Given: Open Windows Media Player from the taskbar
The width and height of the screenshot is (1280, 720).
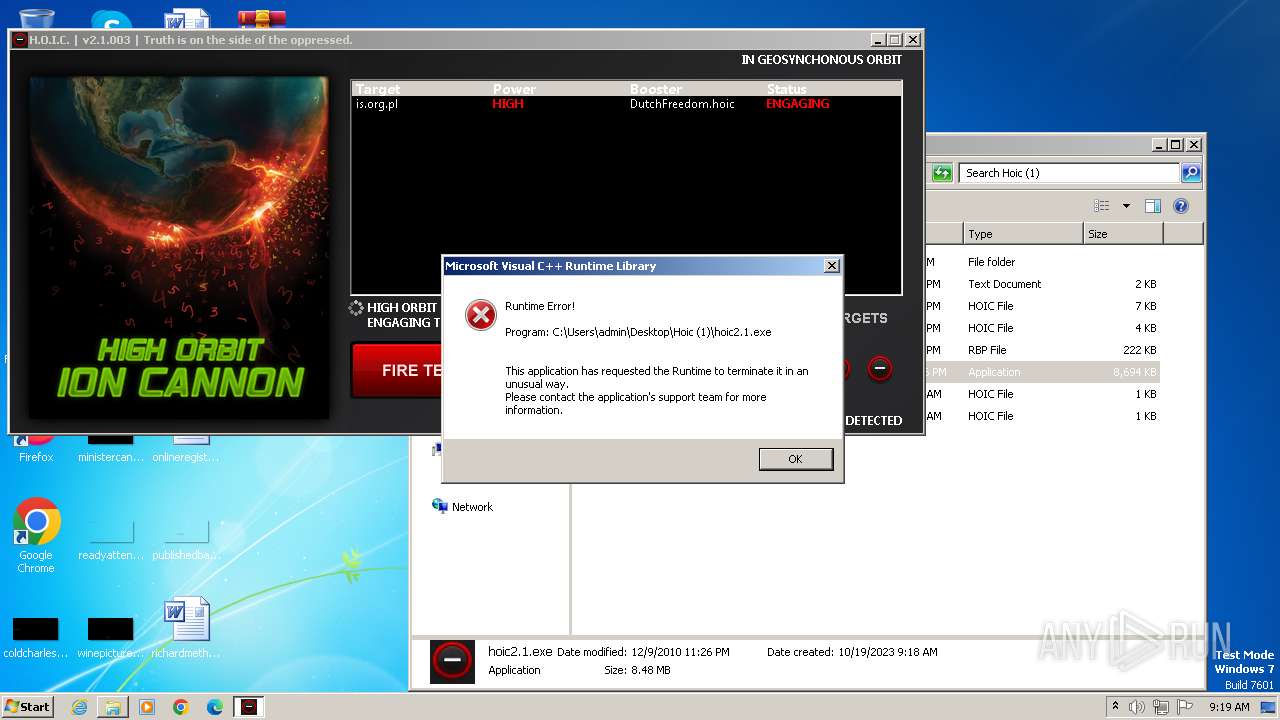Looking at the screenshot, I should (147, 707).
